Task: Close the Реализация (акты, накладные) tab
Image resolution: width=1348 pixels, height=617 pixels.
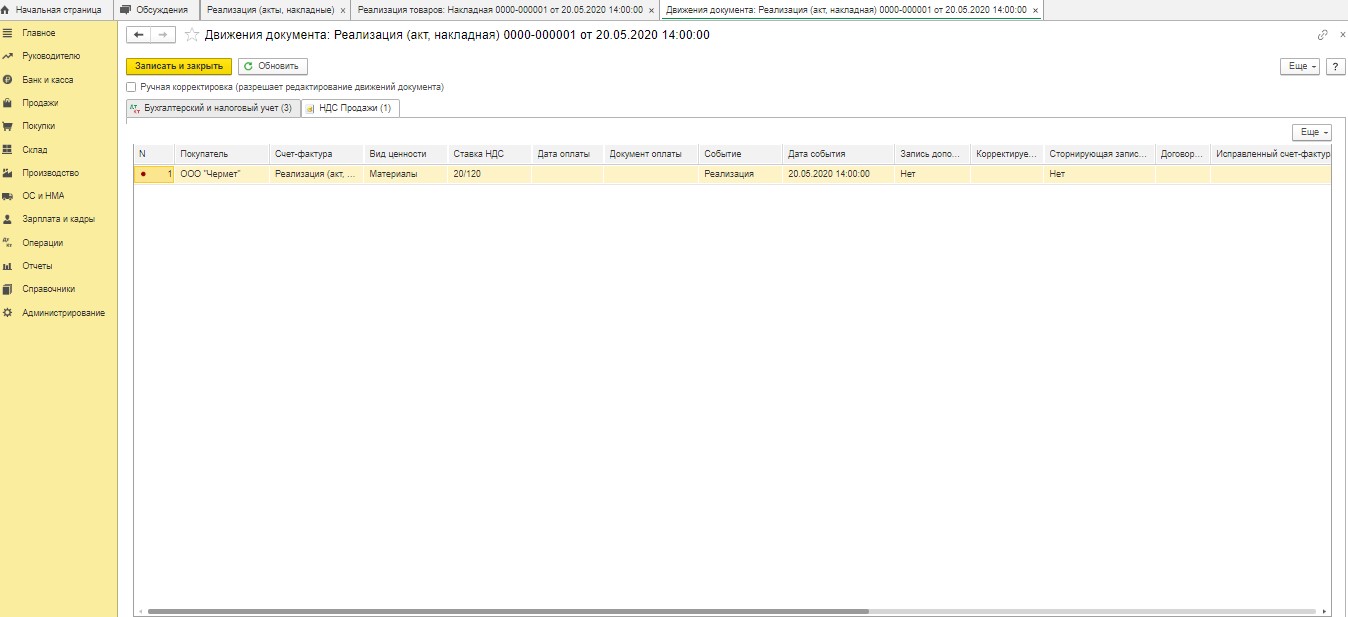Action: click(x=343, y=10)
